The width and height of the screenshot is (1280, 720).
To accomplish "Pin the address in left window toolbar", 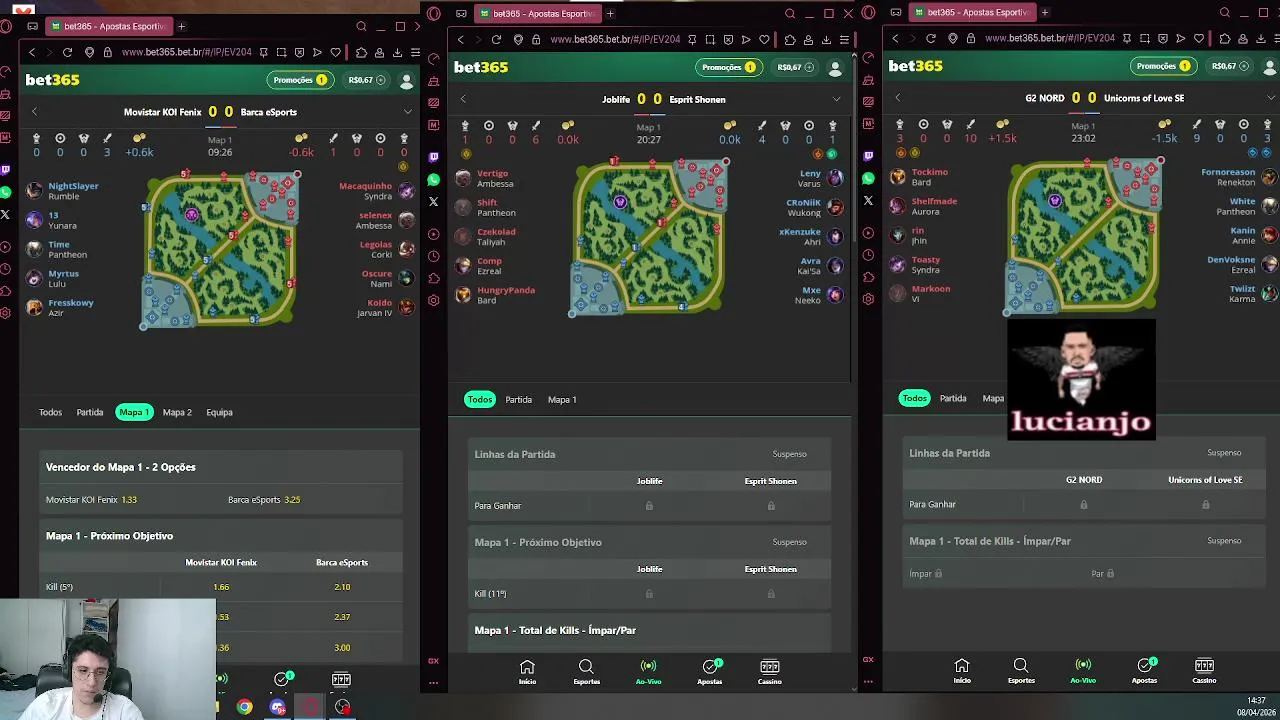I will 264,52.
